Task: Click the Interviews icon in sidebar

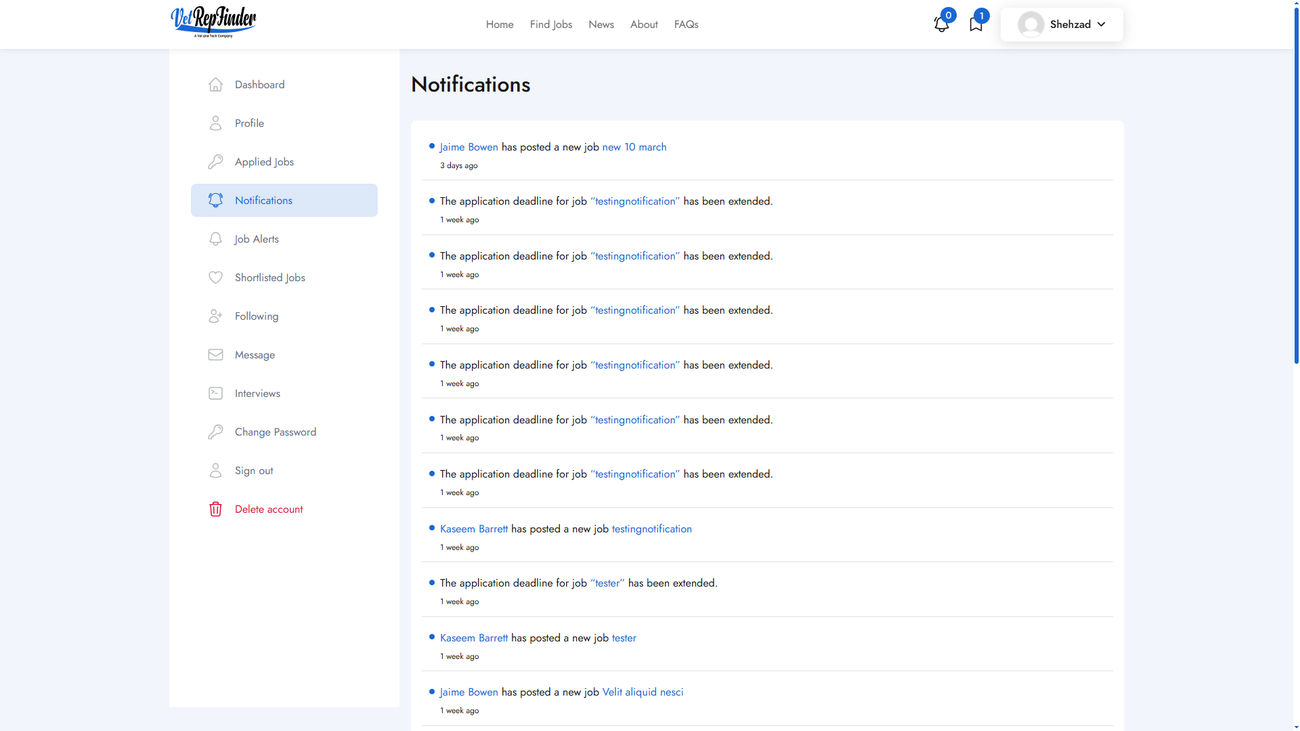Action: click(x=215, y=394)
